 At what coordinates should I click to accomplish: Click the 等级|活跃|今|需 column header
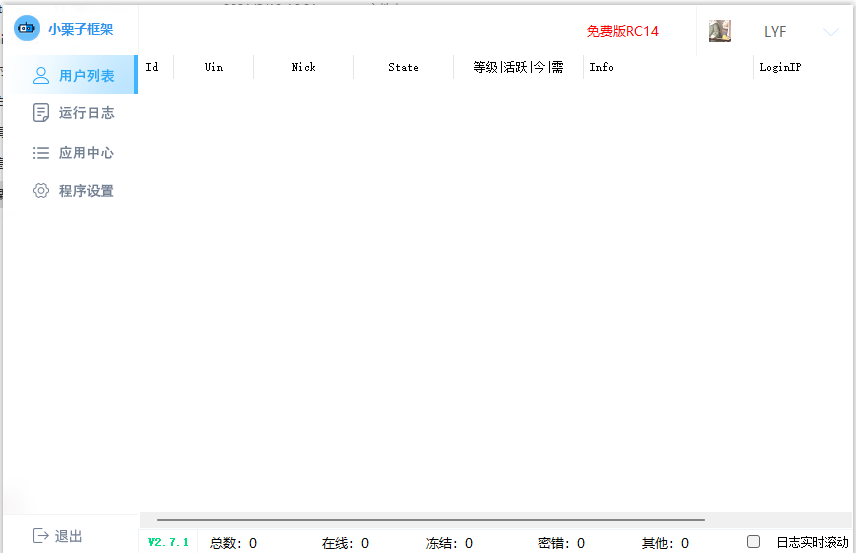pyautogui.click(x=518, y=67)
